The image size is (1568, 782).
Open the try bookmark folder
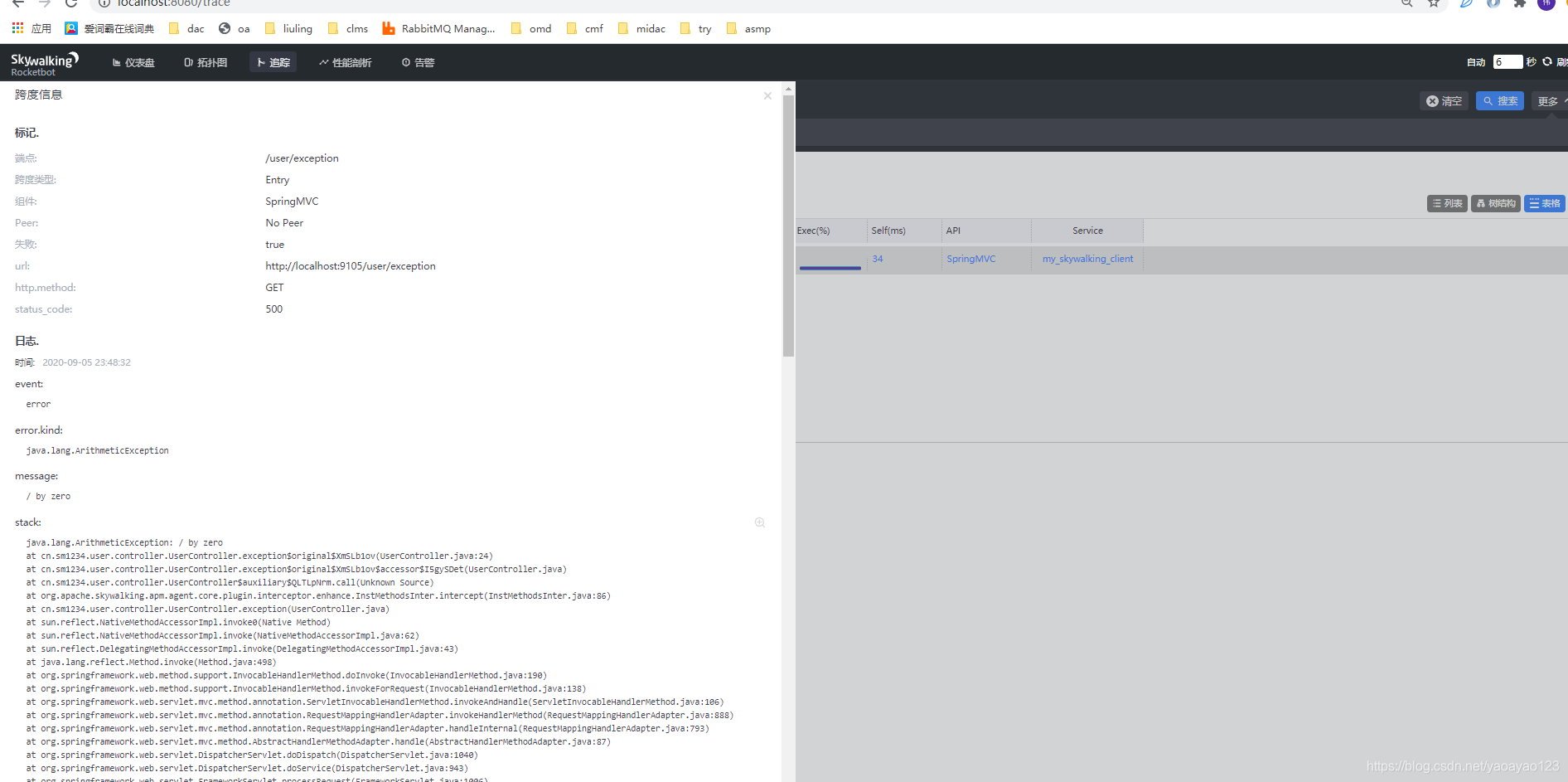(x=696, y=28)
